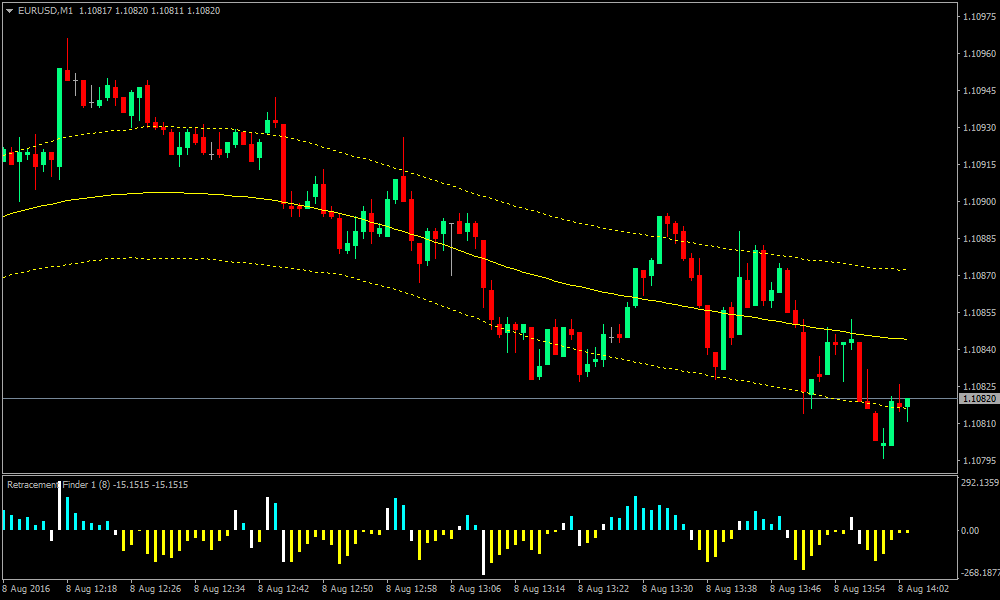Click the 1.10930 price scale label

[977, 128]
